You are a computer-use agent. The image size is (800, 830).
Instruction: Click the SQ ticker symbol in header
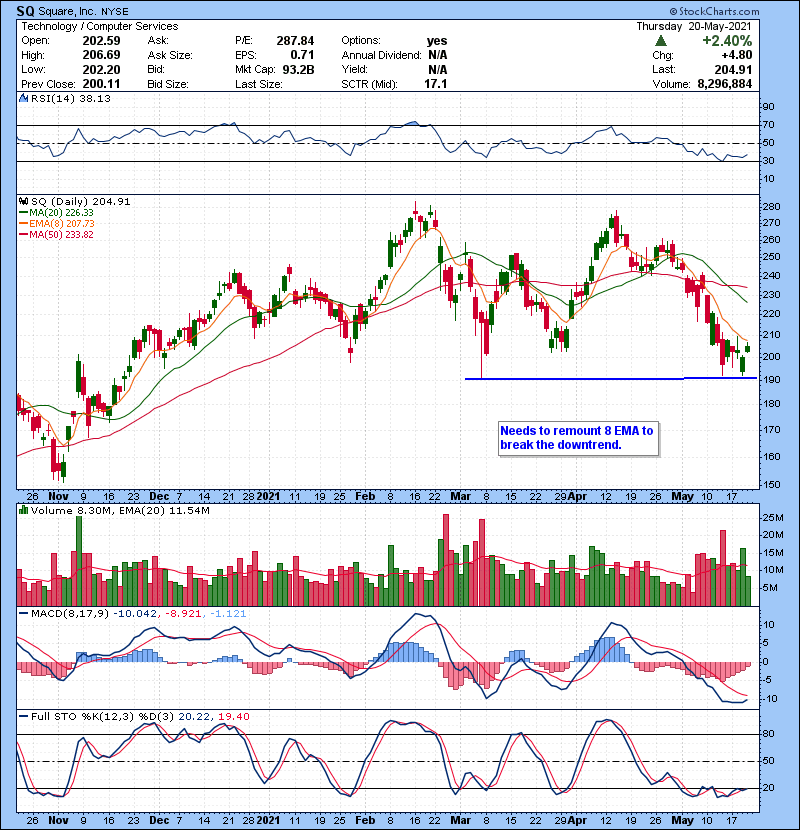25,11
